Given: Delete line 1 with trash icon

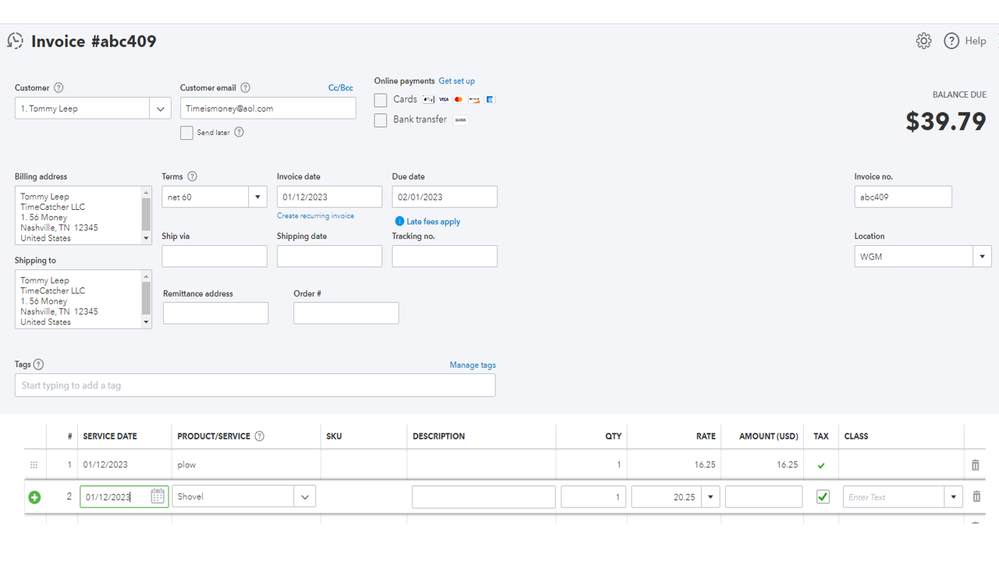Looking at the screenshot, I should 976,465.
